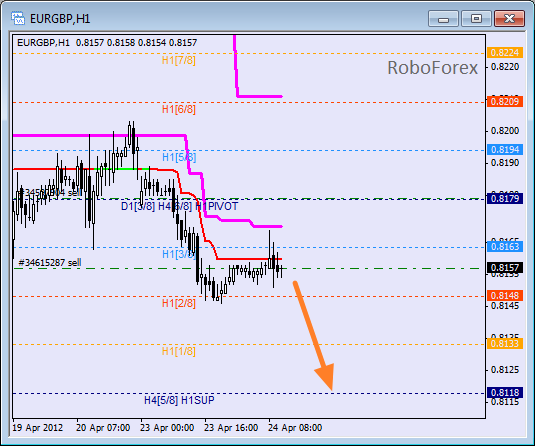Click the current price 0.8157 tag

coord(505,268)
